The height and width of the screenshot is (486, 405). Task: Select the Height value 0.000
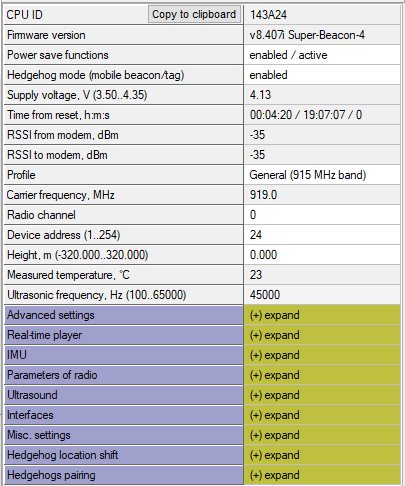[322, 255]
